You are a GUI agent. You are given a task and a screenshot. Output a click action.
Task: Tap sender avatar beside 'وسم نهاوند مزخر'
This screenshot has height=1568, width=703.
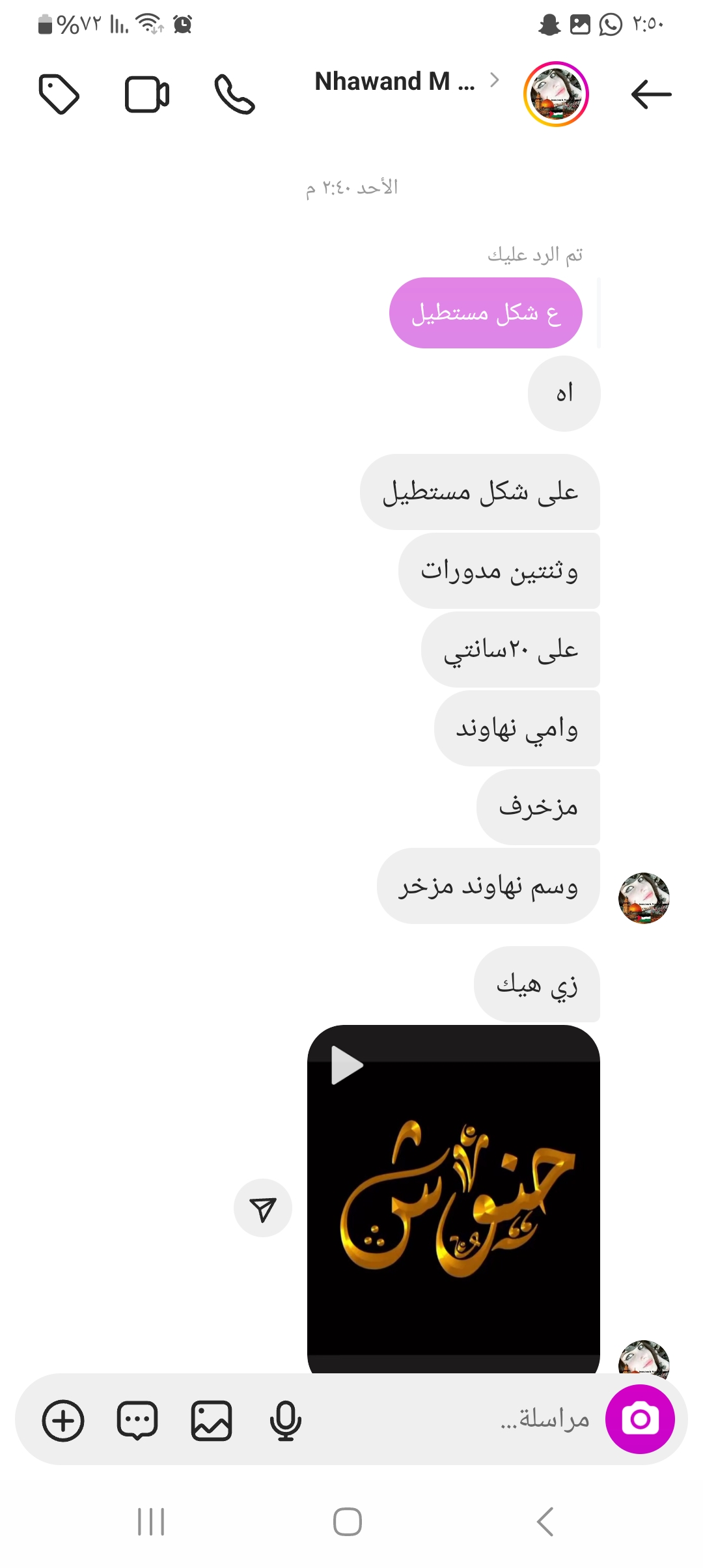point(644,898)
